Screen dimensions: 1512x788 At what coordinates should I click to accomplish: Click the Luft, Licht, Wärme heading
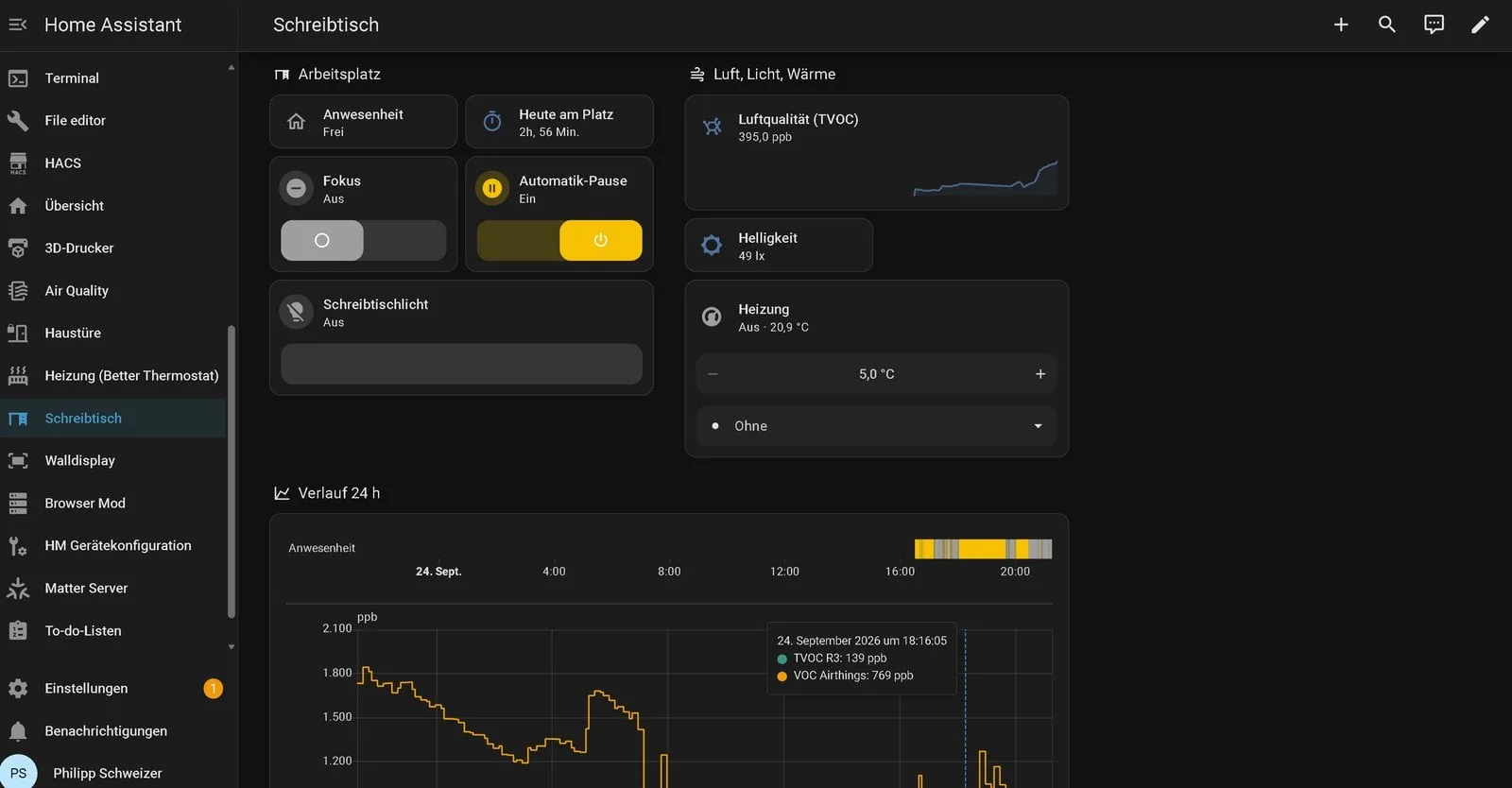coord(774,75)
